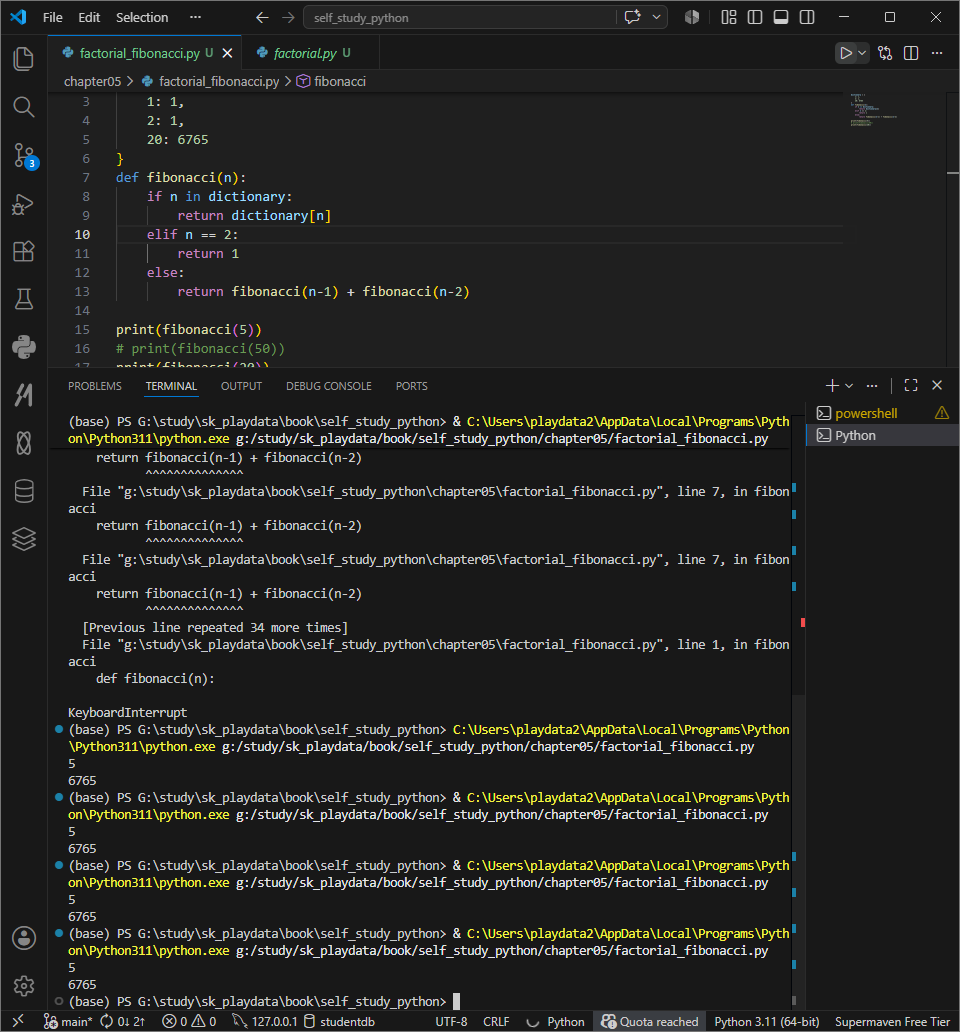Open the stacked layers icon in activity bar
Screen dimensions: 960x1032
tap(24, 539)
